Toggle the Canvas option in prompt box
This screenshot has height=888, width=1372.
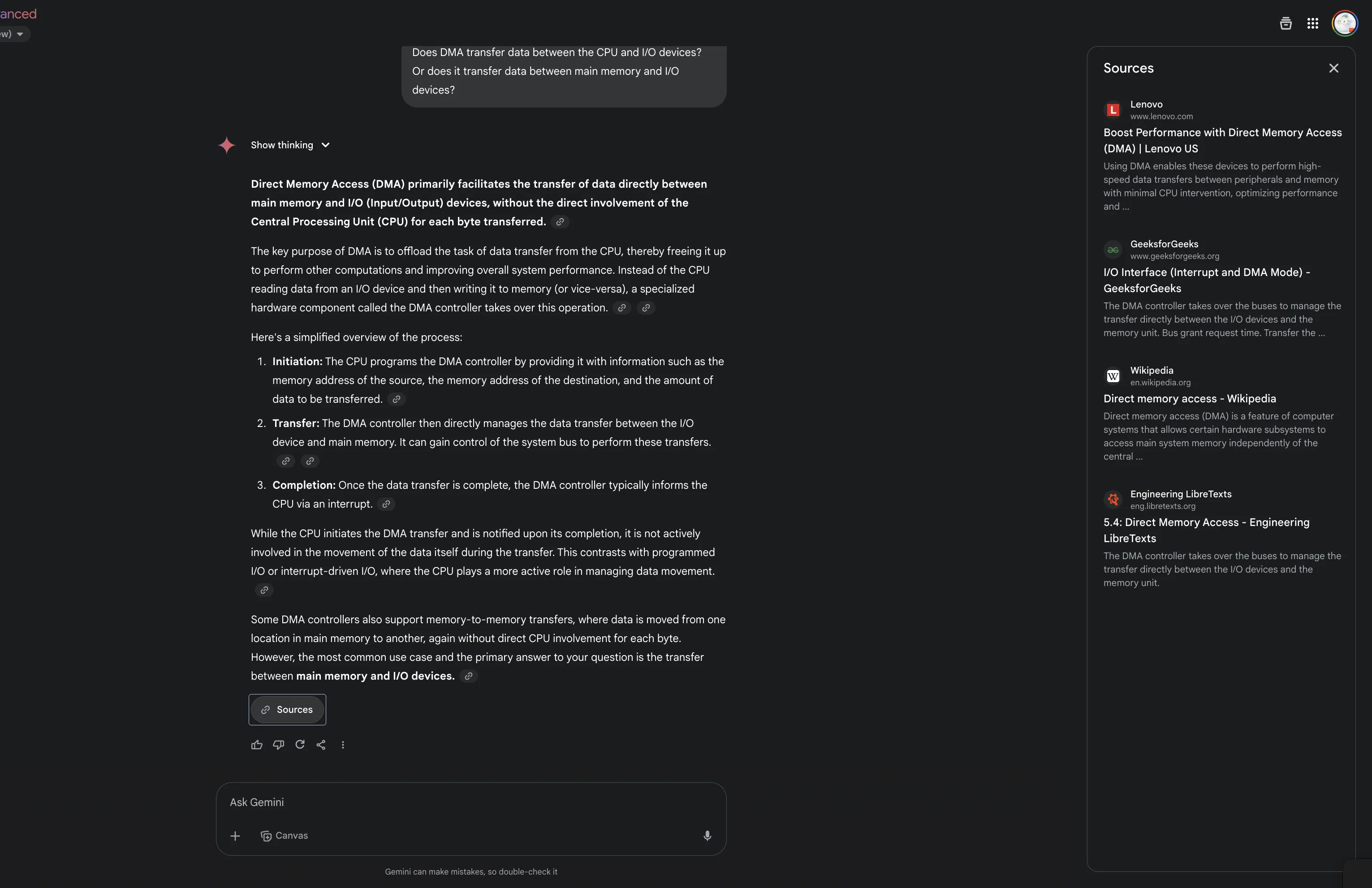(x=284, y=836)
